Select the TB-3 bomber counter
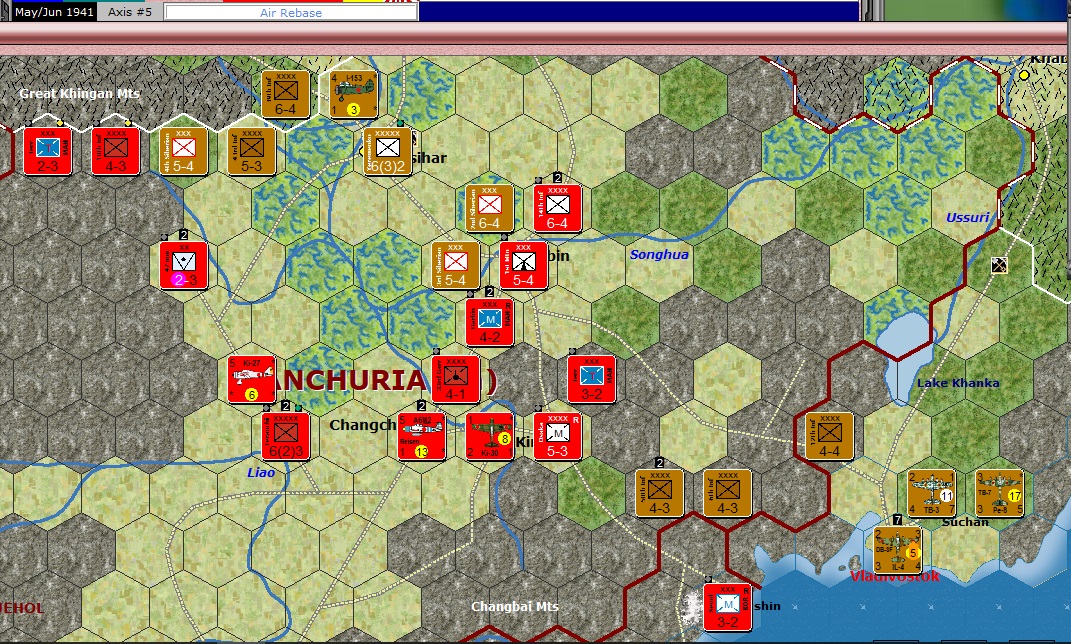 931,493
